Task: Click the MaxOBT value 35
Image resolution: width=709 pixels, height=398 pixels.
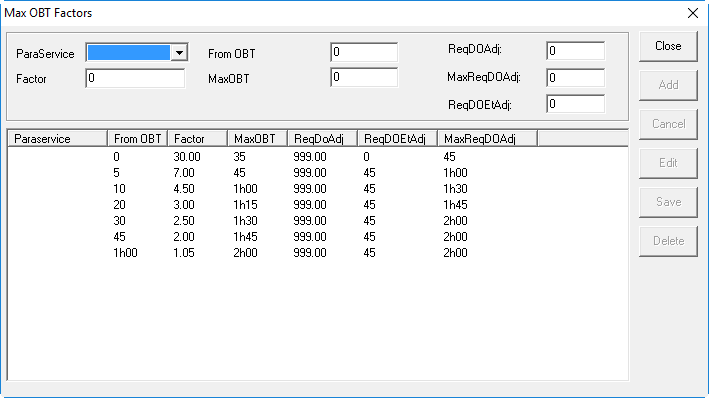Action: coord(239,157)
